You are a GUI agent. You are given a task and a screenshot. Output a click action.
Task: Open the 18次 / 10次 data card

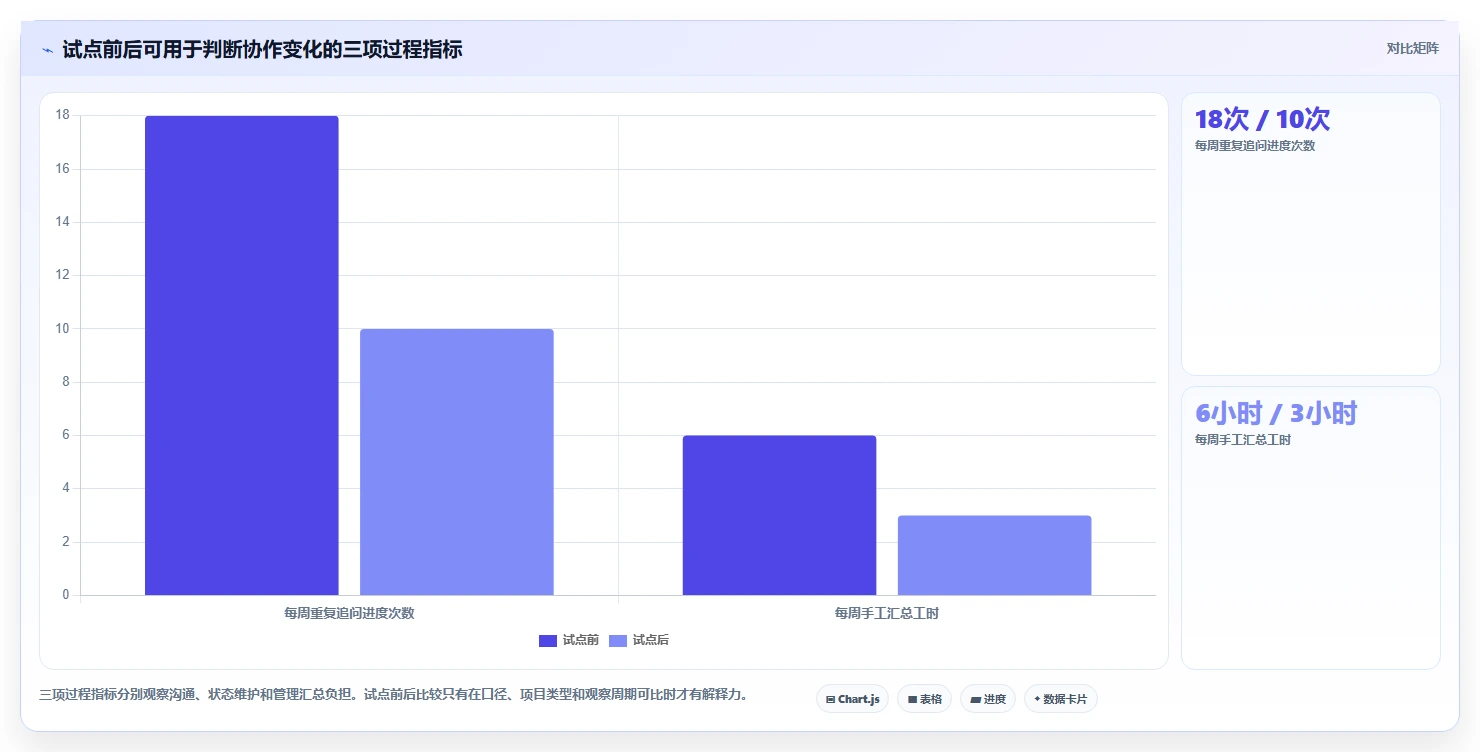pyautogui.click(x=1311, y=234)
